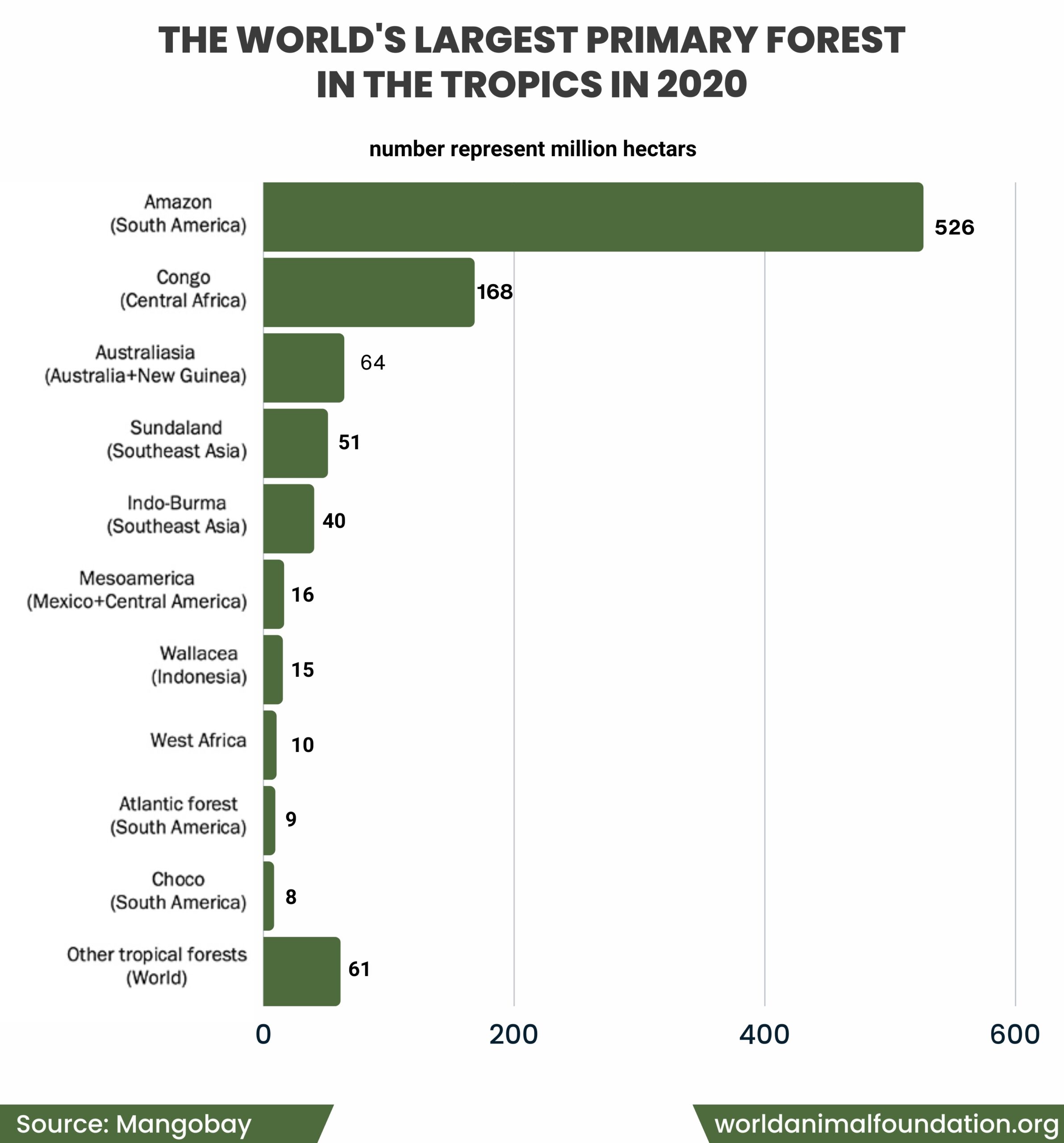
Task: Click the West Africa label
Action: coord(198,740)
